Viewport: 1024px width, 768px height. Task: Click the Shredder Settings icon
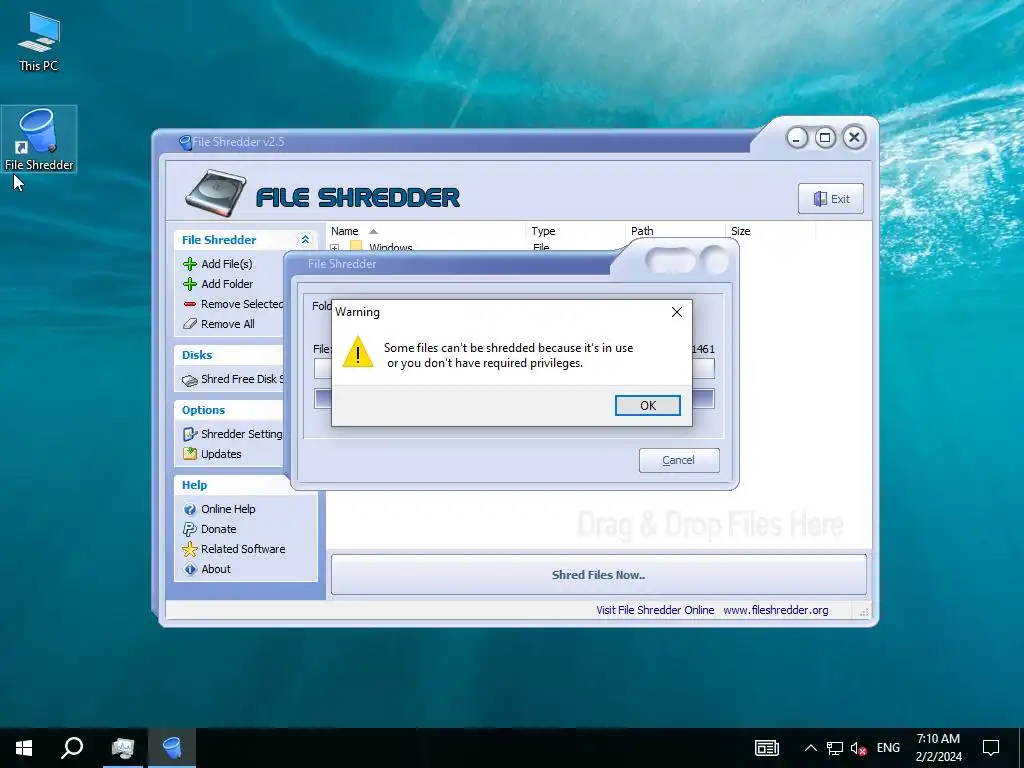(190, 434)
